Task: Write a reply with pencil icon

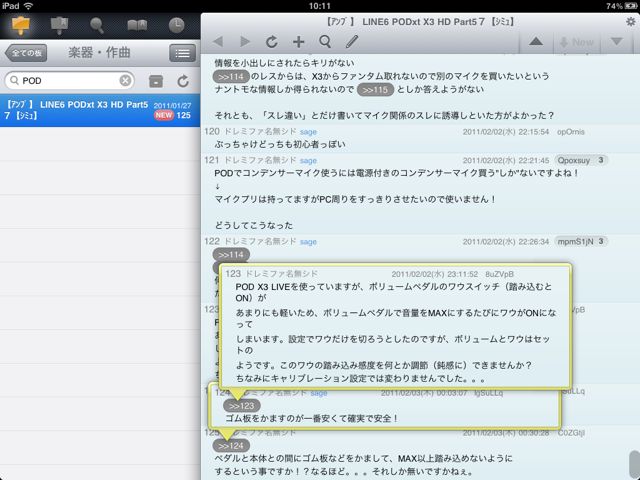Action: (x=352, y=41)
